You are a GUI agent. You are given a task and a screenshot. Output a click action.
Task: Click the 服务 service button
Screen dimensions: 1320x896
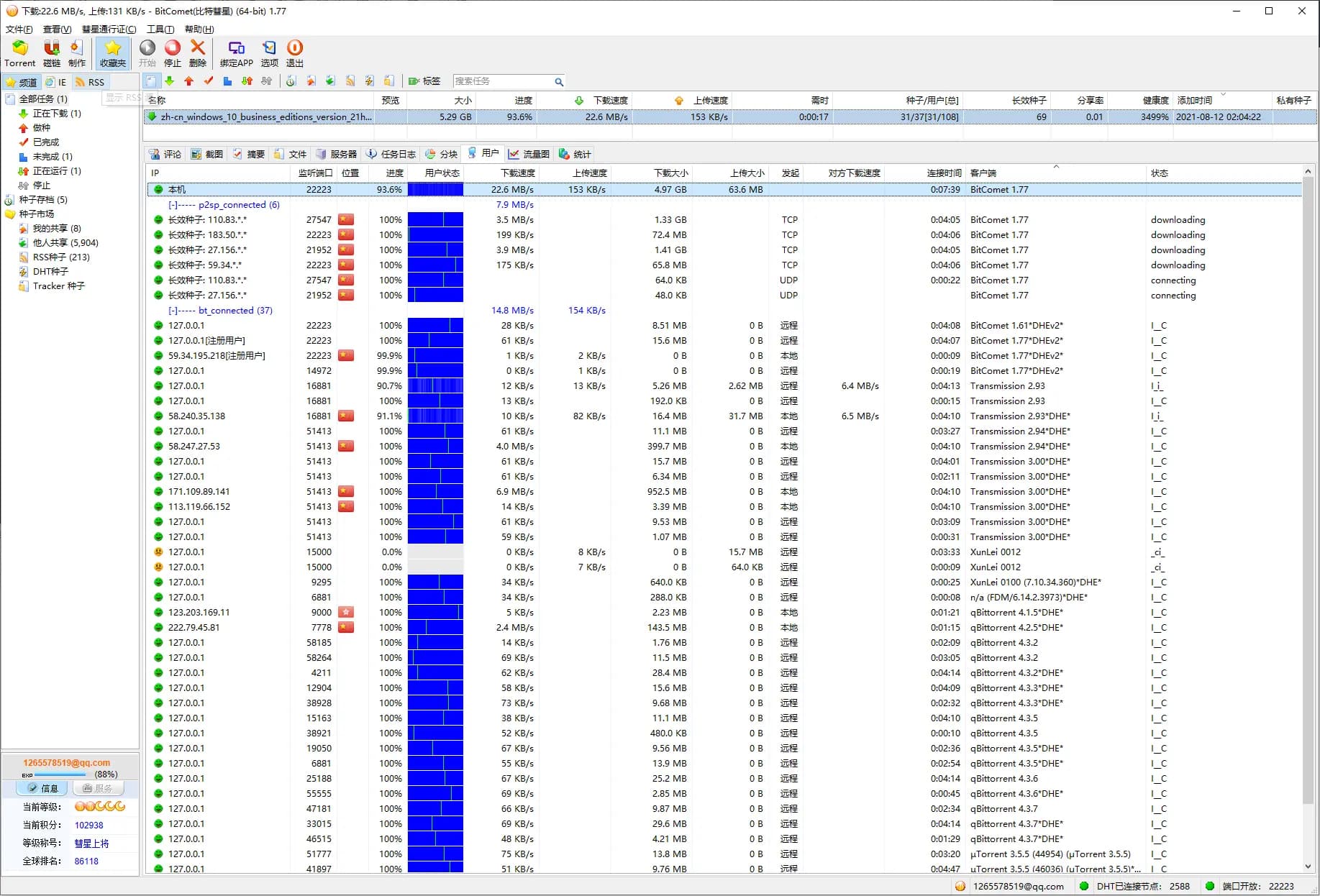99,789
